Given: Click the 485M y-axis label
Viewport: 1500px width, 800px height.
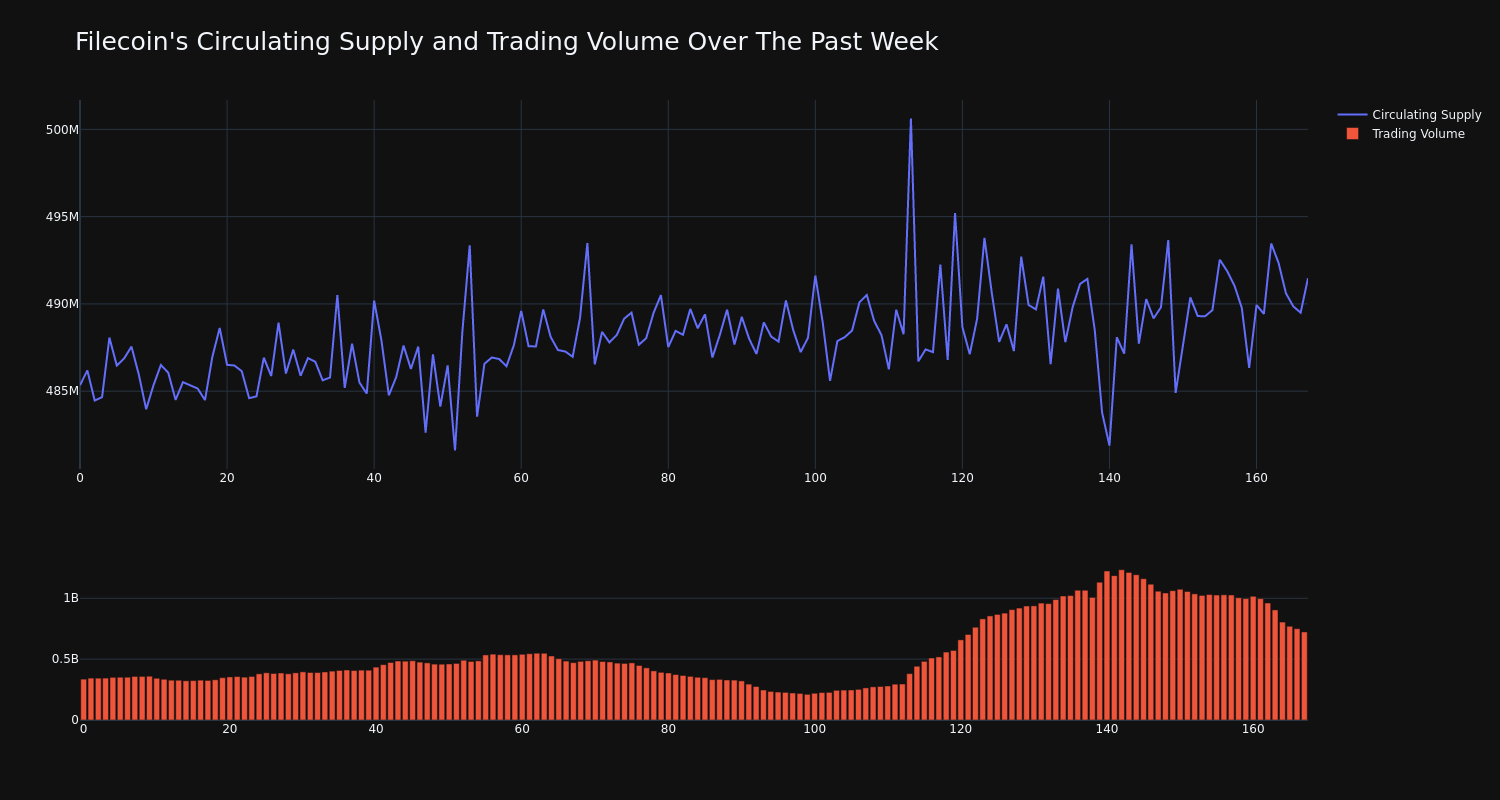Looking at the screenshot, I should click(62, 391).
